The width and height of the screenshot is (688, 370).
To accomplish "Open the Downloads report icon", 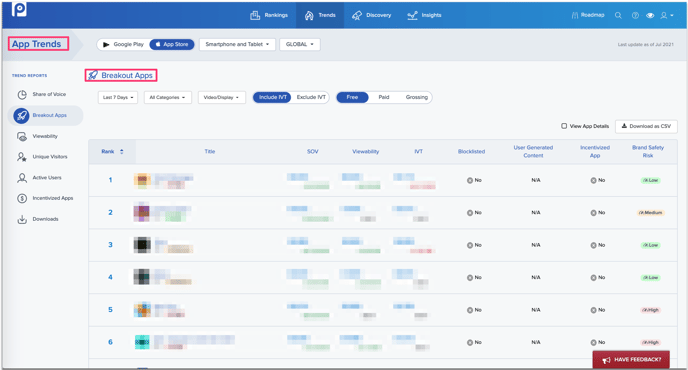I will coord(22,219).
